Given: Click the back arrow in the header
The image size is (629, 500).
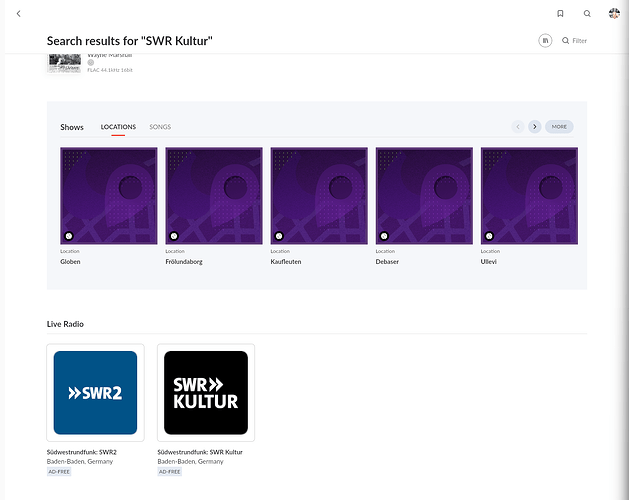Looking at the screenshot, I should click(18, 14).
